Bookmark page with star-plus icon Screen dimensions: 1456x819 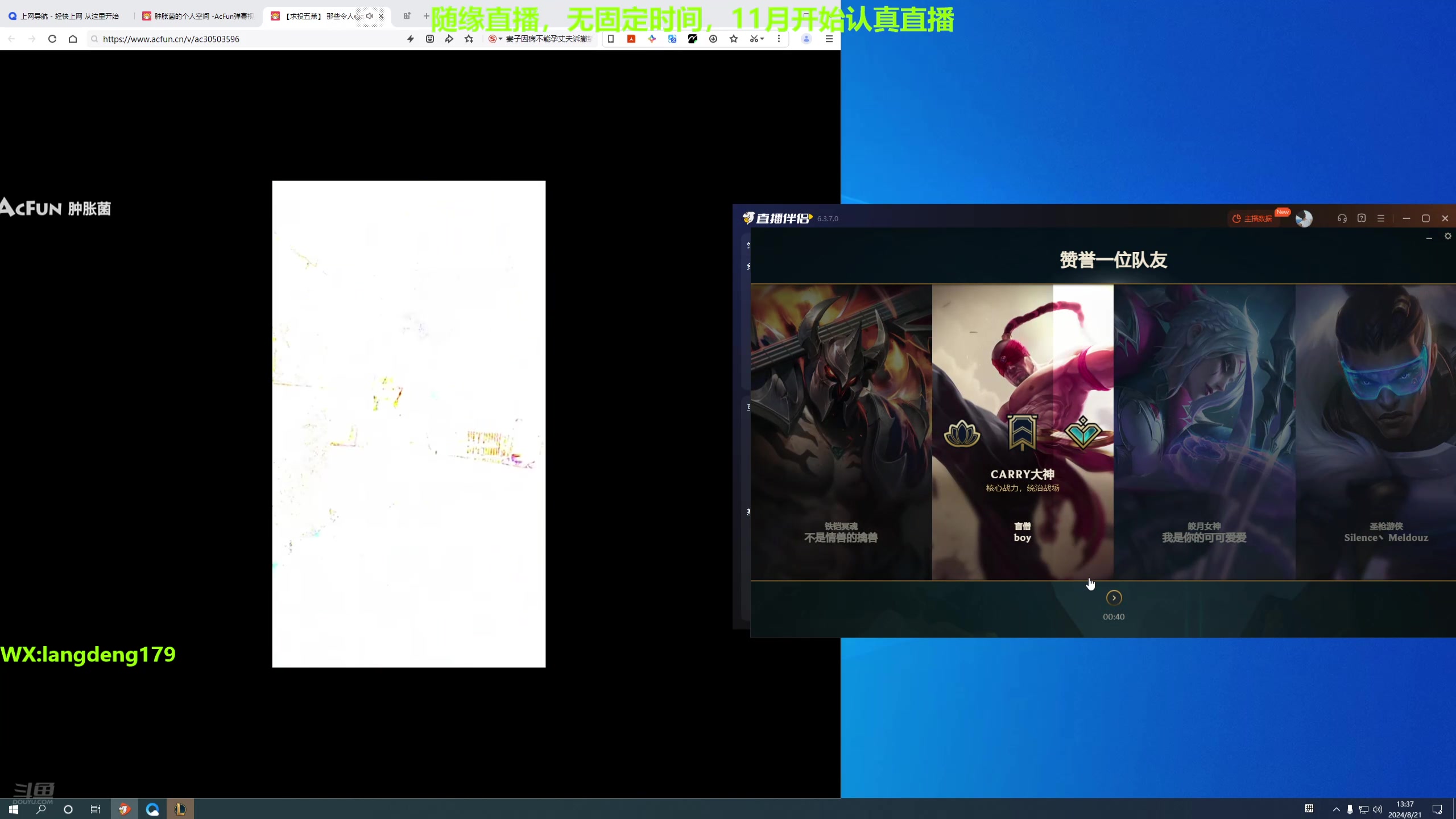(469, 39)
